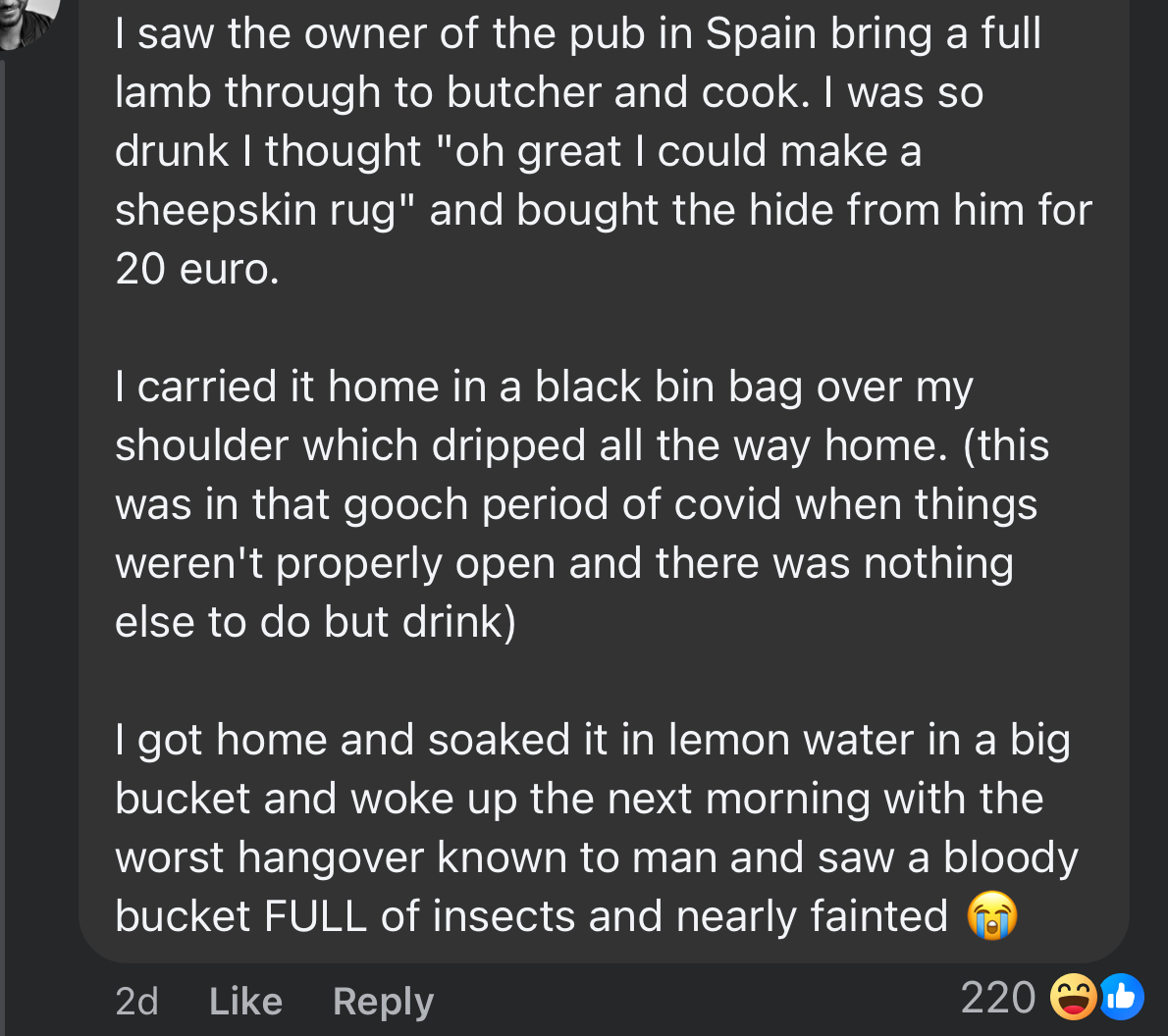Click the vertical thread line at left edge
This screenshot has height=1036, width=1168.
click(x=3, y=491)
